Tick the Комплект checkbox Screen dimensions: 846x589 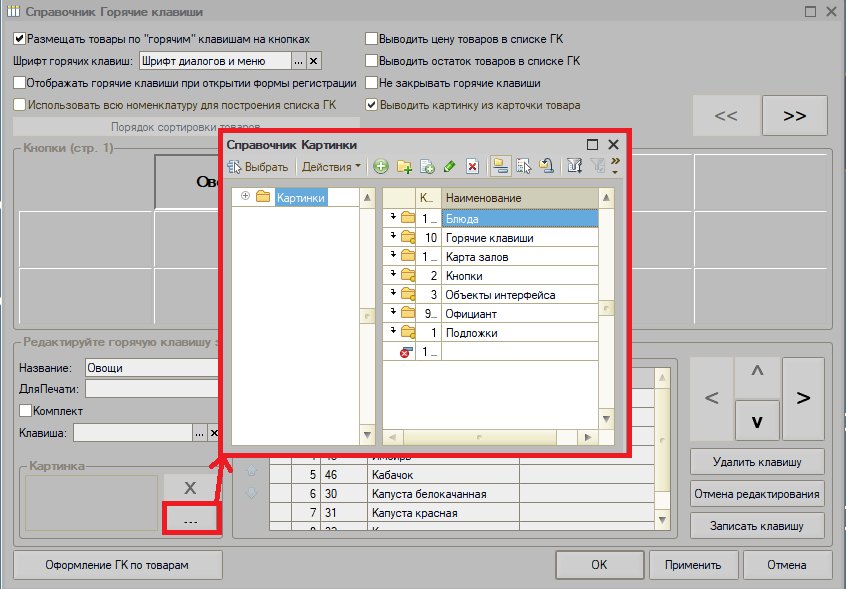(25, 410)
